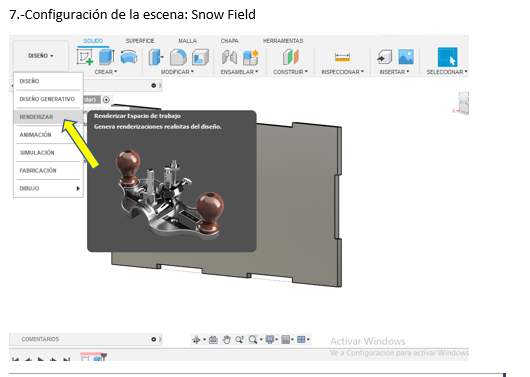Click the ViewCube in the corner
The width and height of the screenshot is (530, 377).
463,103
